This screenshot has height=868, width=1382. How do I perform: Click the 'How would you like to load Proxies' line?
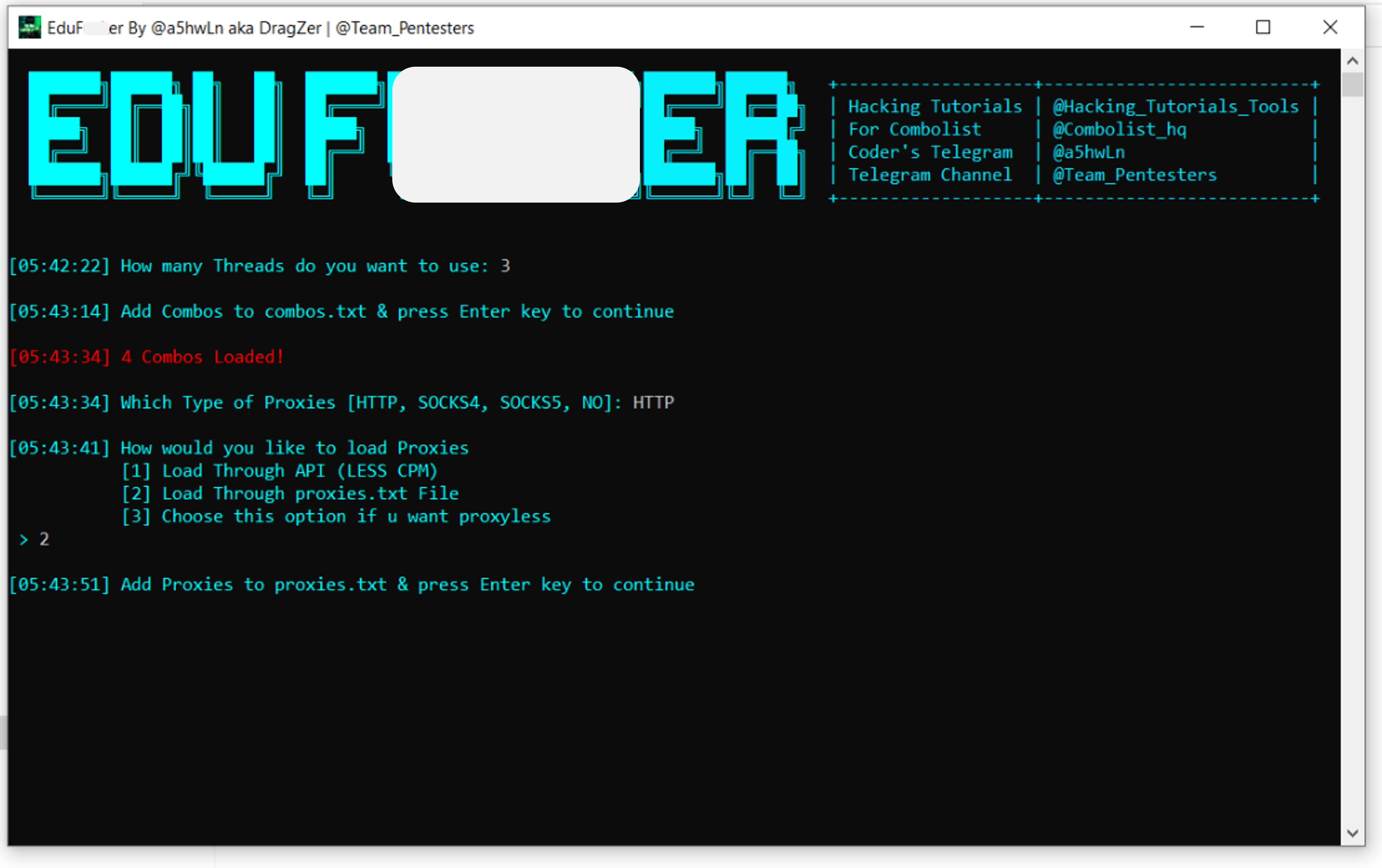(x=239, y=448)
